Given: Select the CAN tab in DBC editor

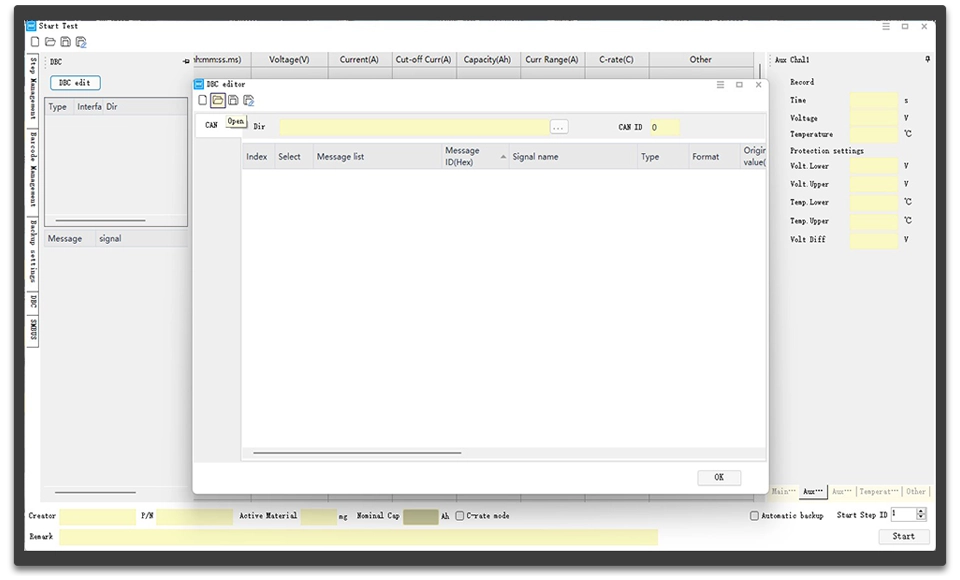Looking at the screenshot, I should coord(211,125).
